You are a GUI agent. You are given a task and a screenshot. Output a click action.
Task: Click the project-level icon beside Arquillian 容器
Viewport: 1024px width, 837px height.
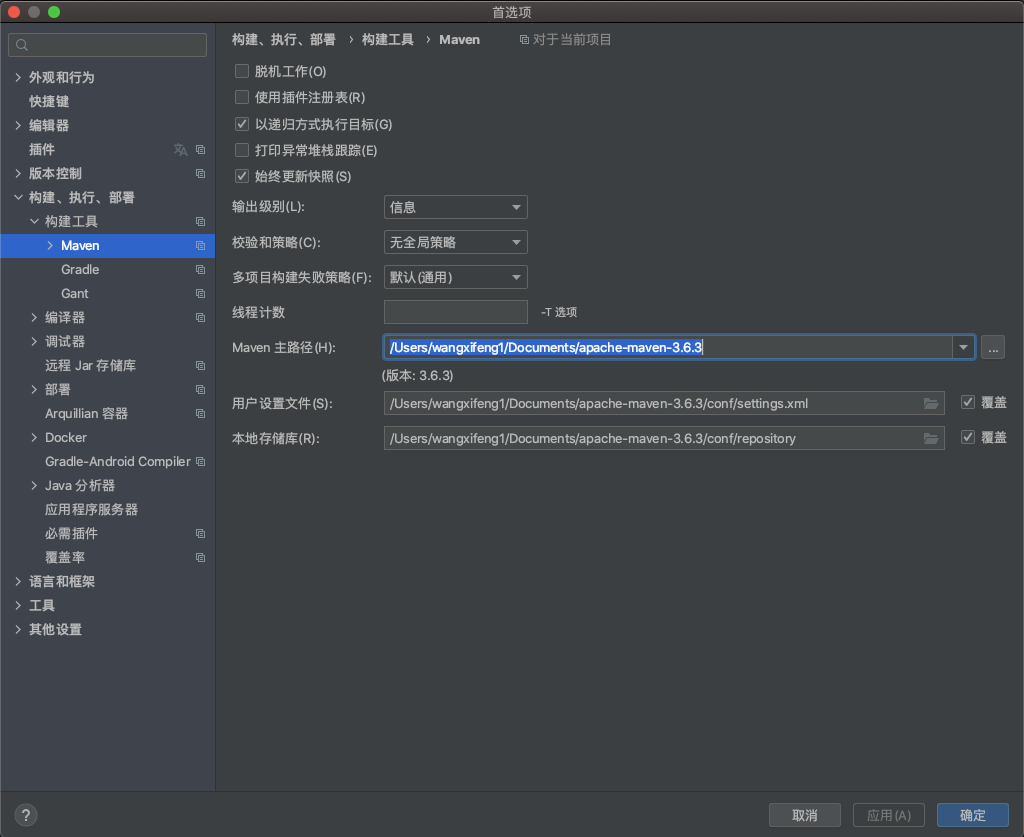[x=200, y=413]
